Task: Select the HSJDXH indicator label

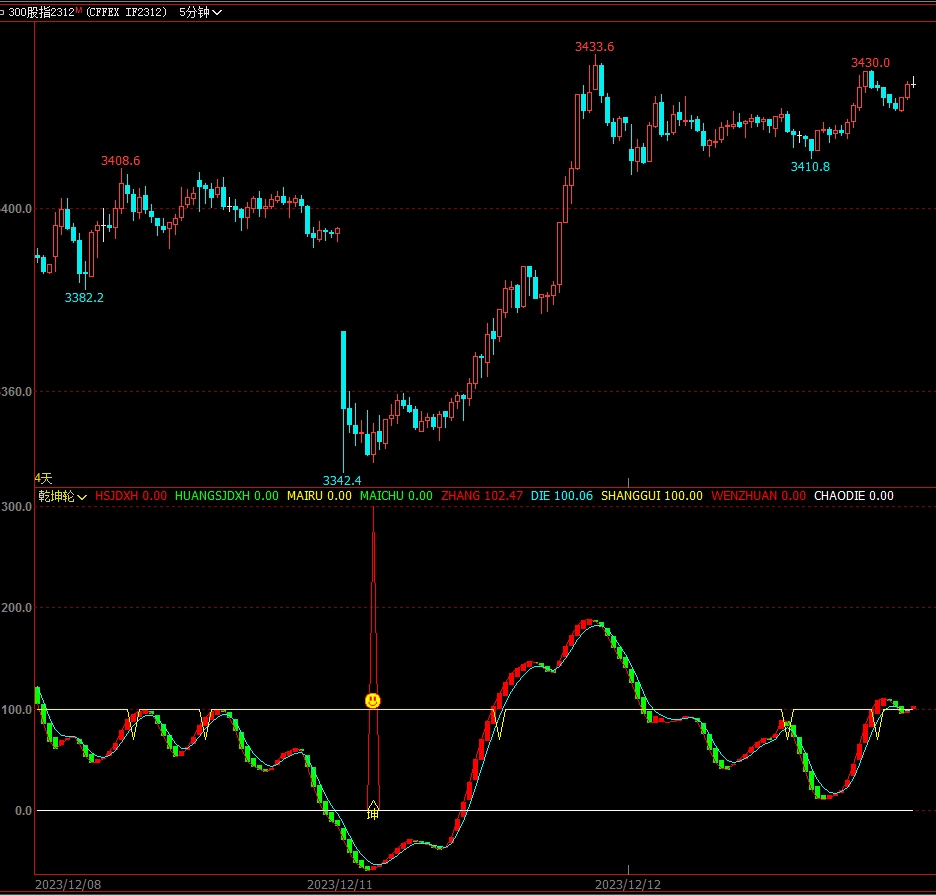Action: click(x=130, y=496)
